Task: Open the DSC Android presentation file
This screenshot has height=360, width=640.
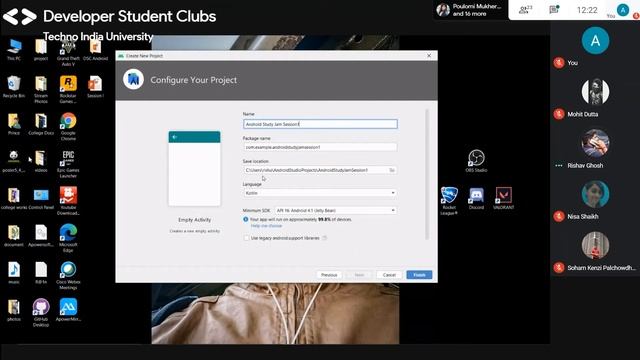Action: point(95,50)
